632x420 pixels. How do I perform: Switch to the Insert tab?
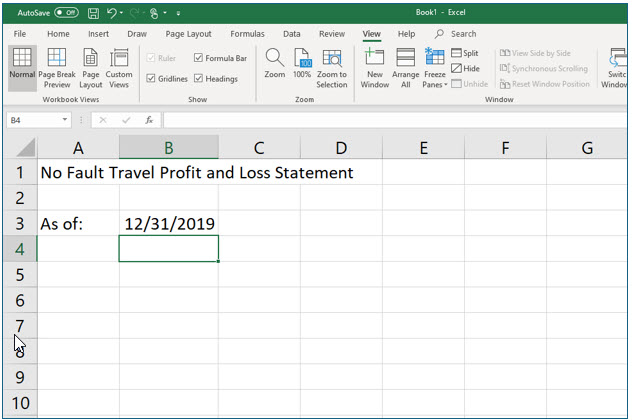point(98,34)
